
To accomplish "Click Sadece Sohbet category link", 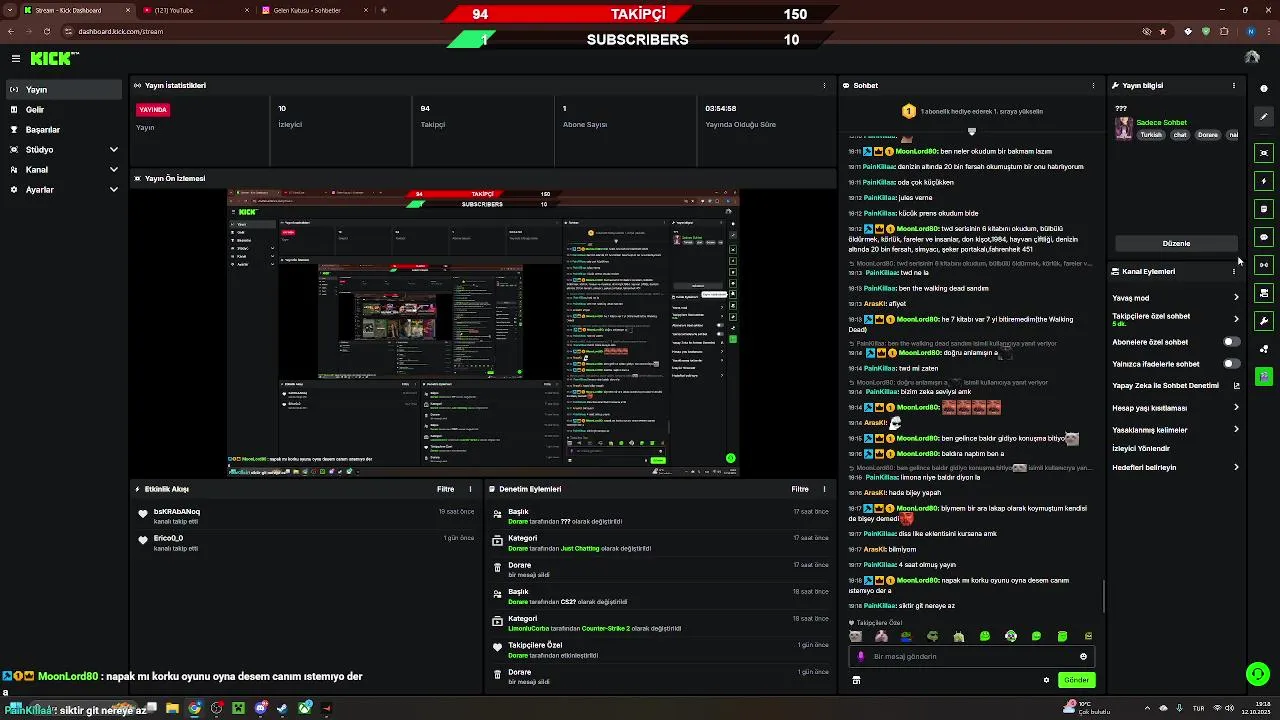I will pos(1162,123).
